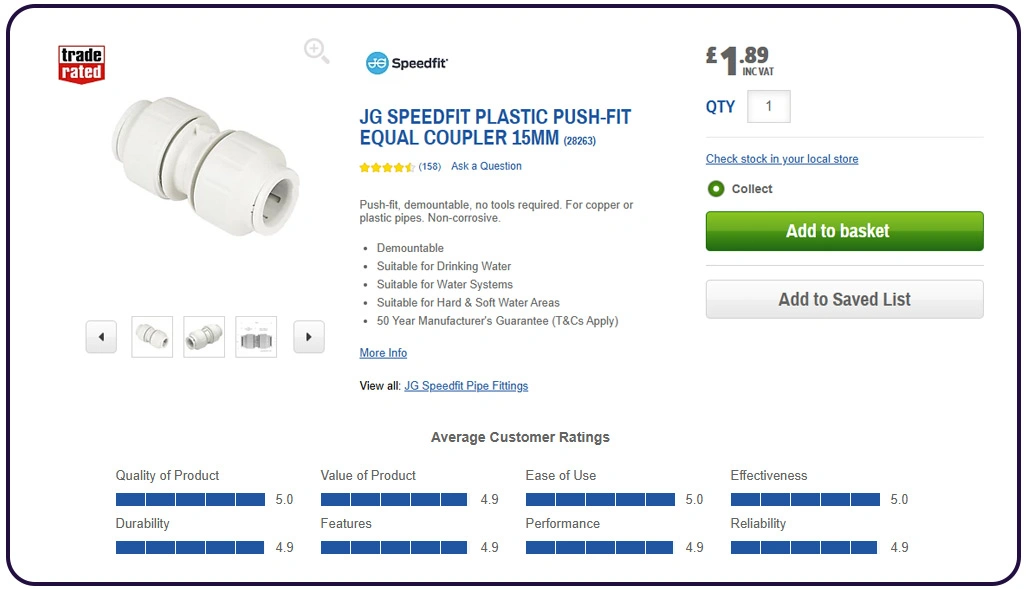
Task: Select the Collect delivery option
Action: click(x=715, y=189)
